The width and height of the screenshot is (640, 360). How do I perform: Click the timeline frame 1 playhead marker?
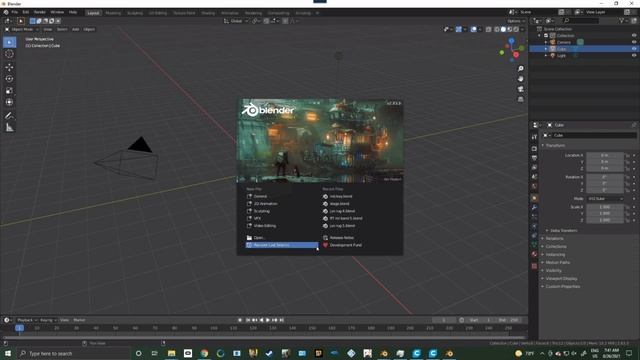pos(19,328)
